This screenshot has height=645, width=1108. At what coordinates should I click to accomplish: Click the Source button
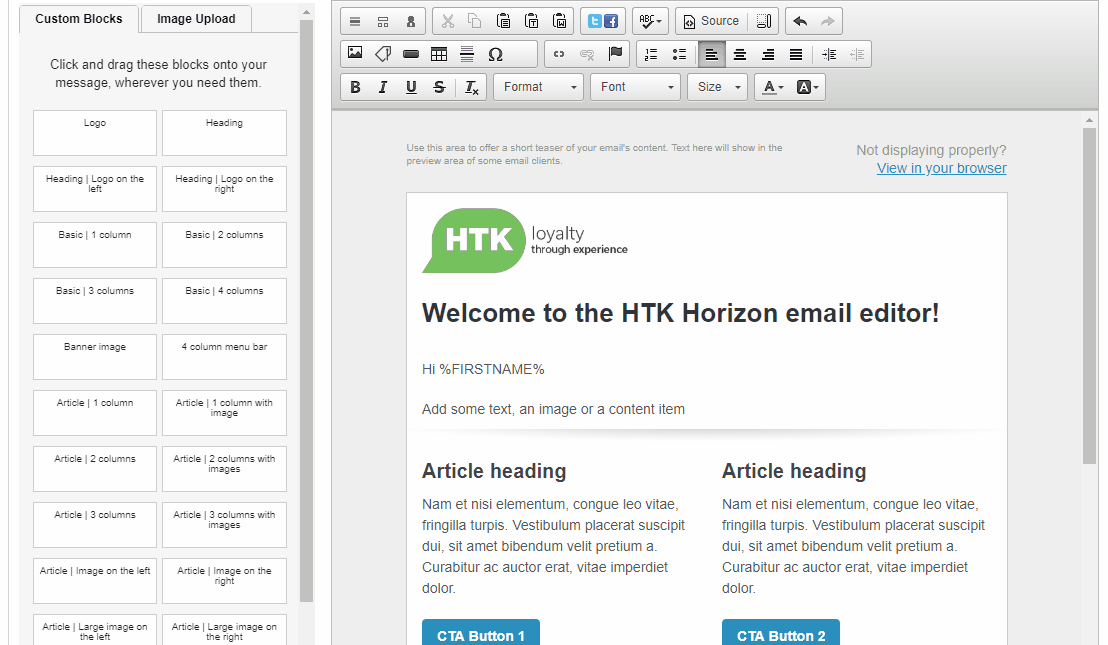click(x=711, y=21)
